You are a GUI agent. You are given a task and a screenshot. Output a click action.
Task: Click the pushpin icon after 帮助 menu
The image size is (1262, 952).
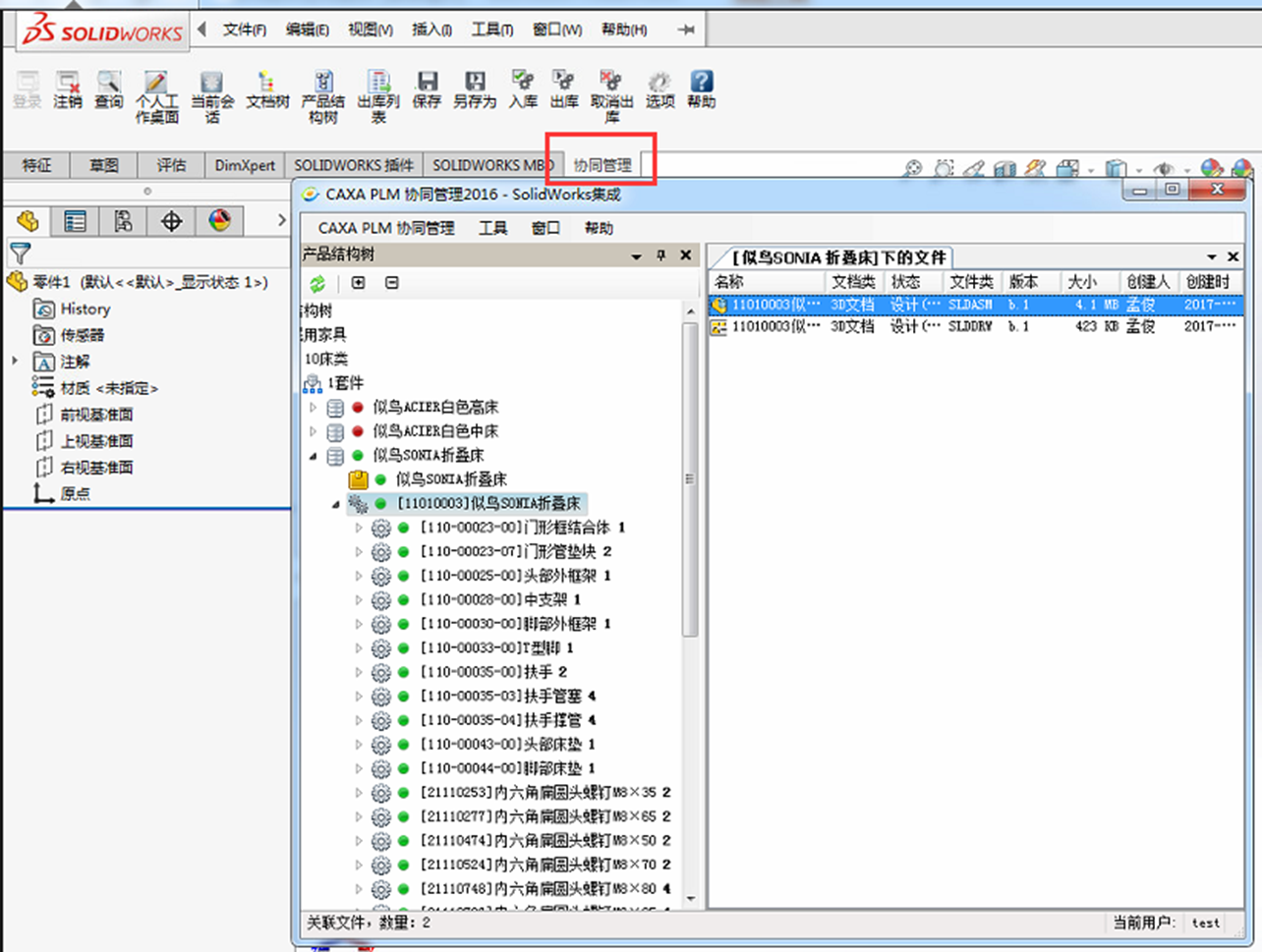[x=686, y=29]
